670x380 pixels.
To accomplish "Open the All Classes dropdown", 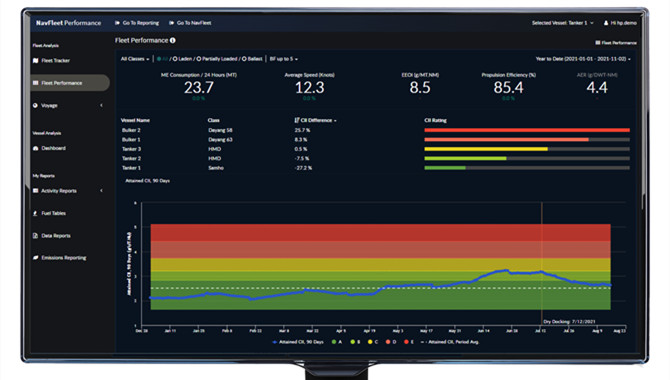I will tap(135, 59).
